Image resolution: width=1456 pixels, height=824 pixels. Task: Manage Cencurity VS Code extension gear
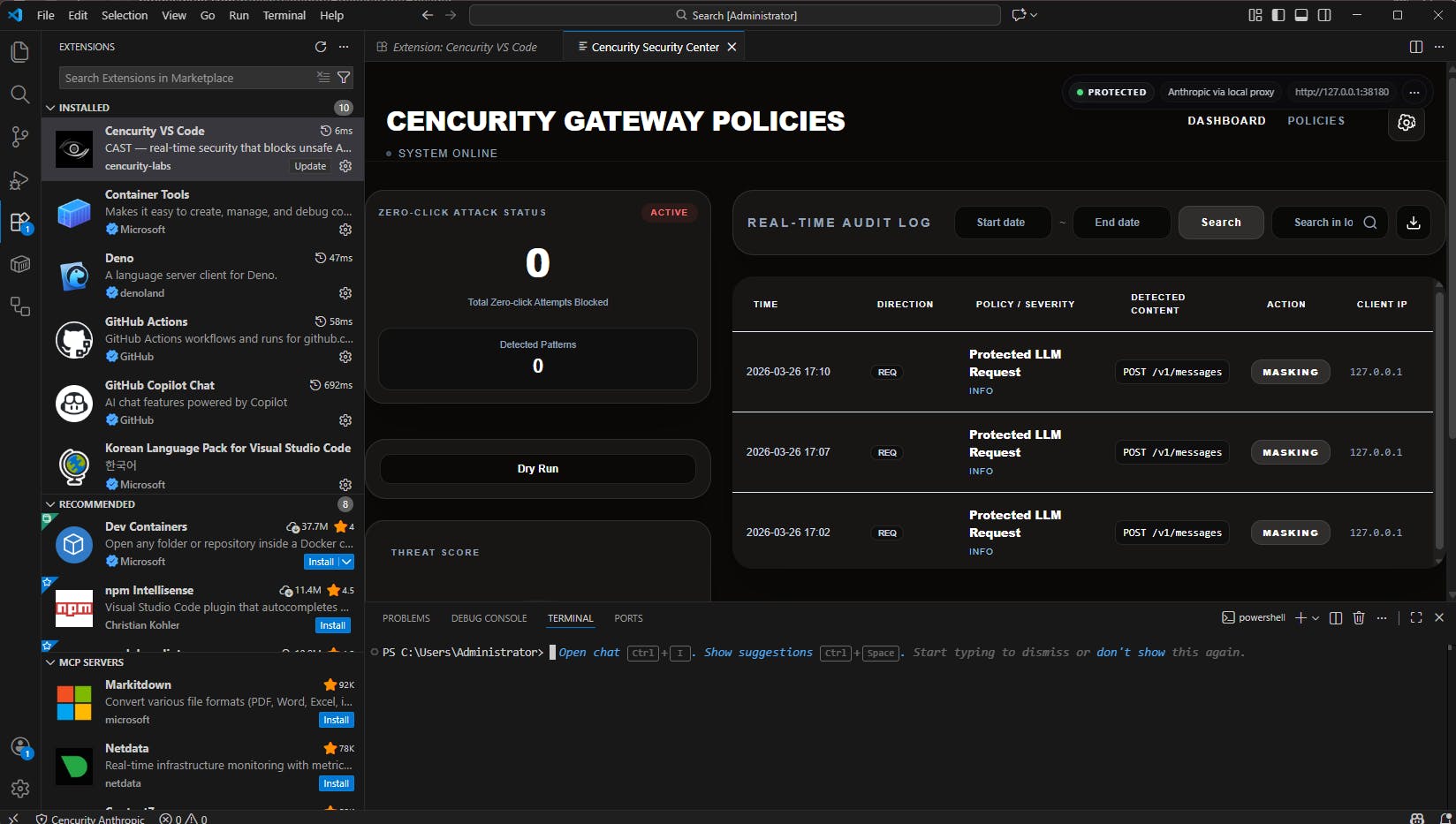click(345, 166)
